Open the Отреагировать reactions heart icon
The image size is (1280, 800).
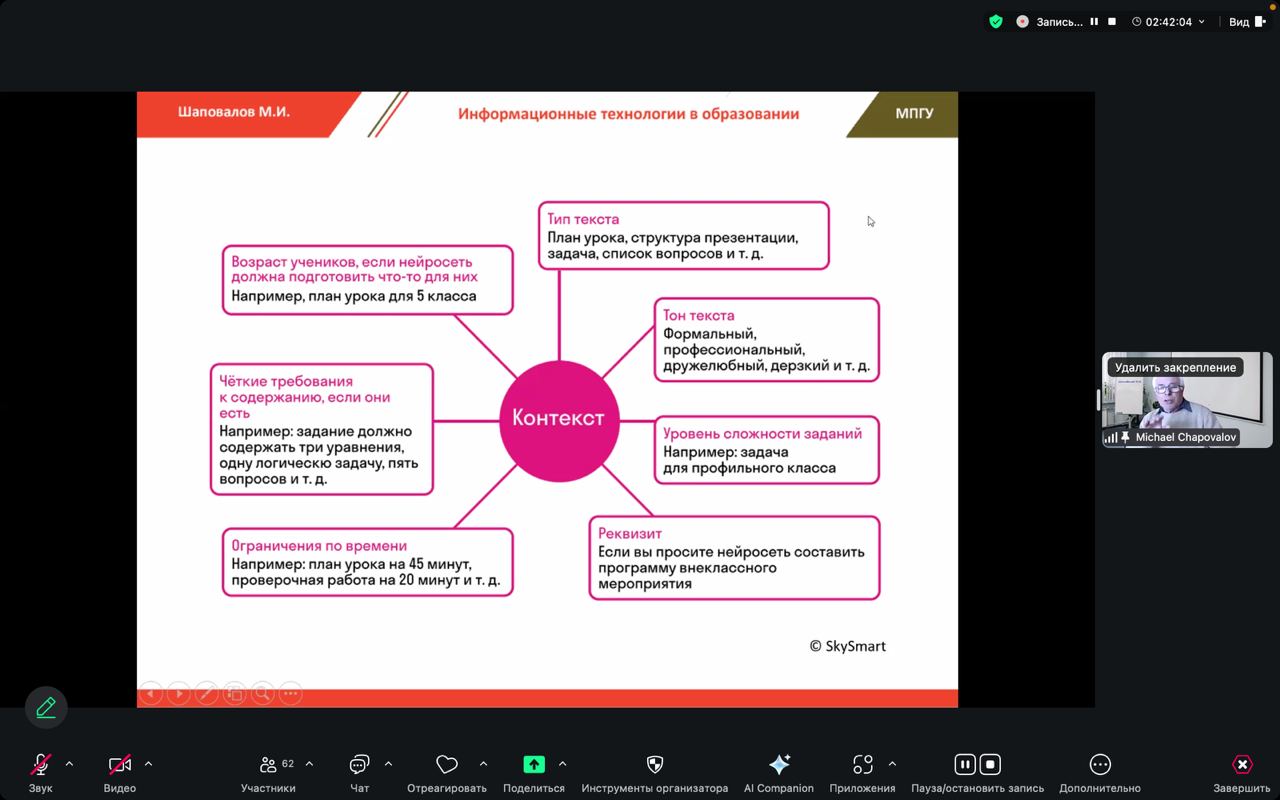pyautogui.click(x=447, y=765)
